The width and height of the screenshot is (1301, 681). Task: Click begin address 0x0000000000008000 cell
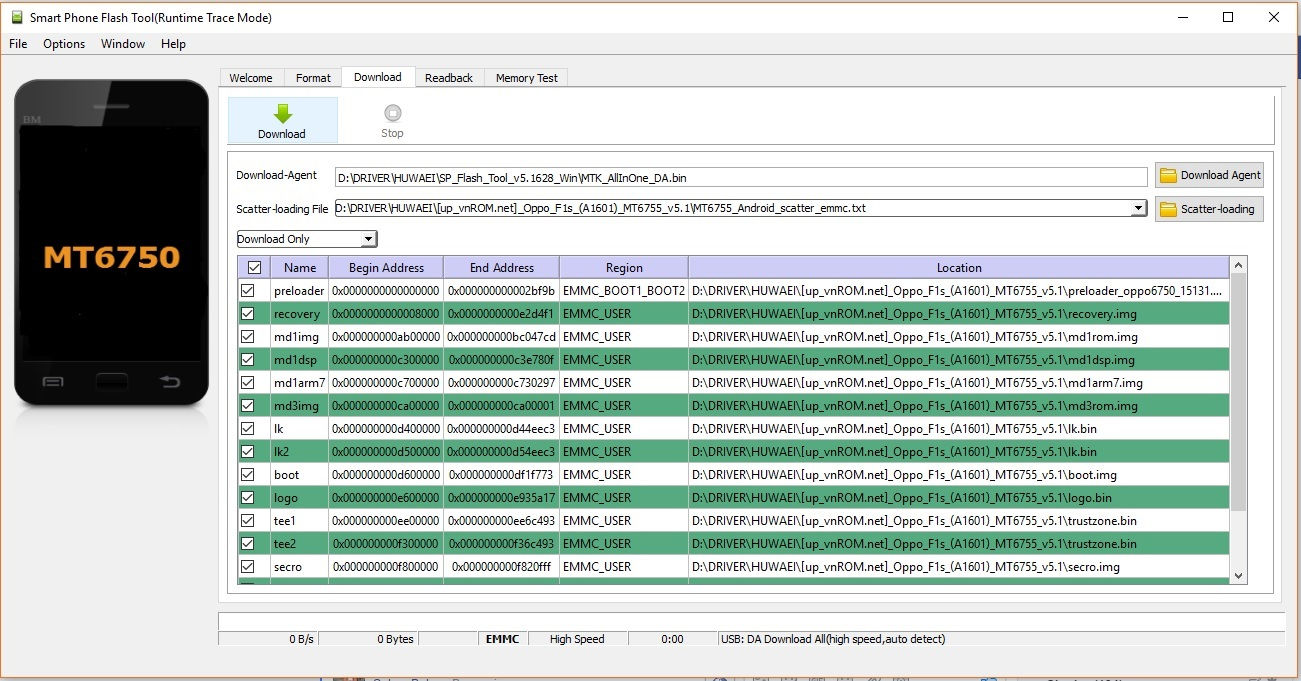tap(386, 313)
